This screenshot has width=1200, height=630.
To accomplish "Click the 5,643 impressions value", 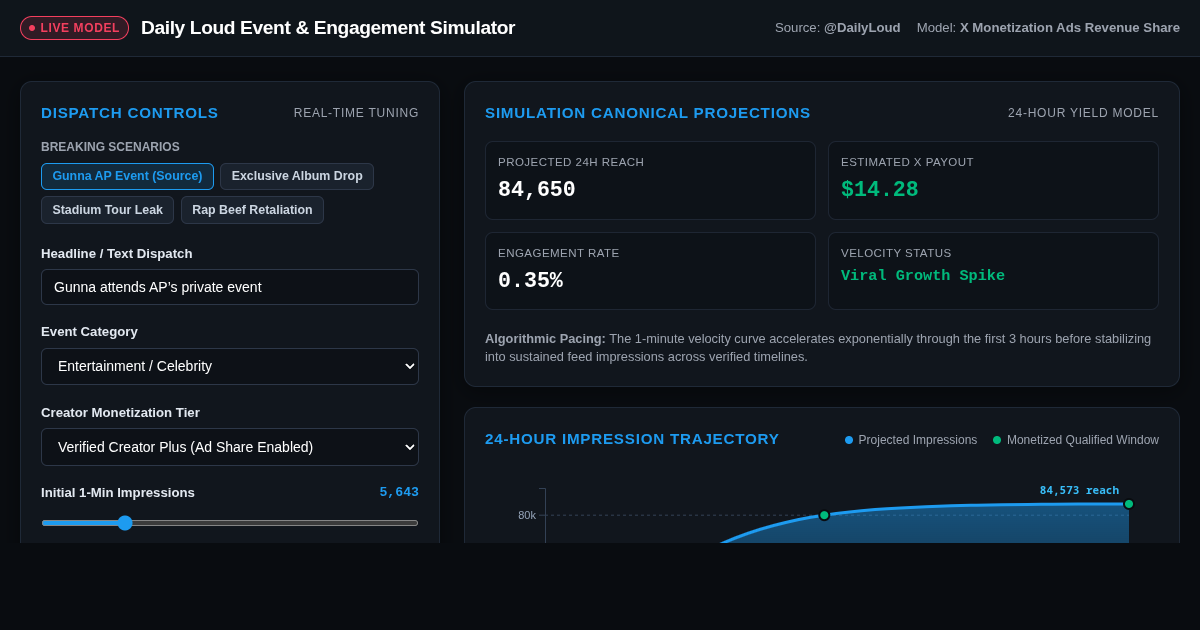I will pyautogui.click(x=399, y=492).
